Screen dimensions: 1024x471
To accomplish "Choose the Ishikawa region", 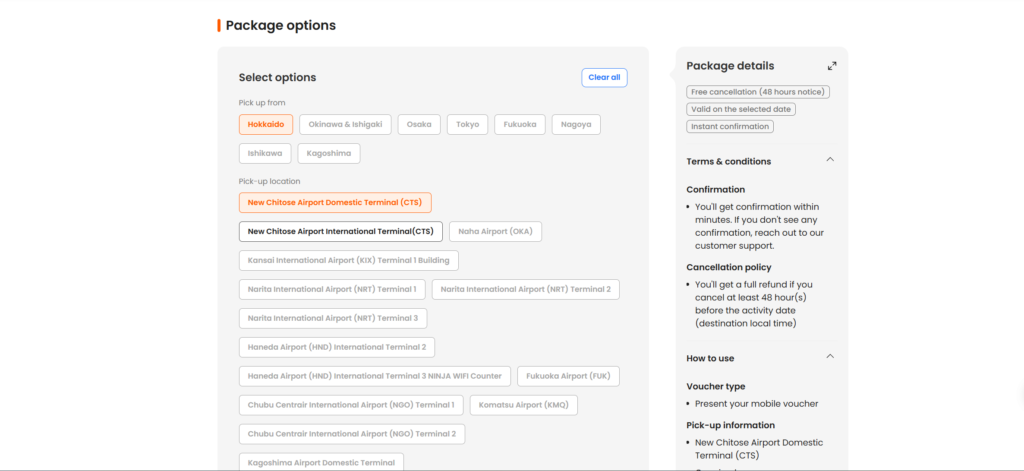I will (265, 154).
